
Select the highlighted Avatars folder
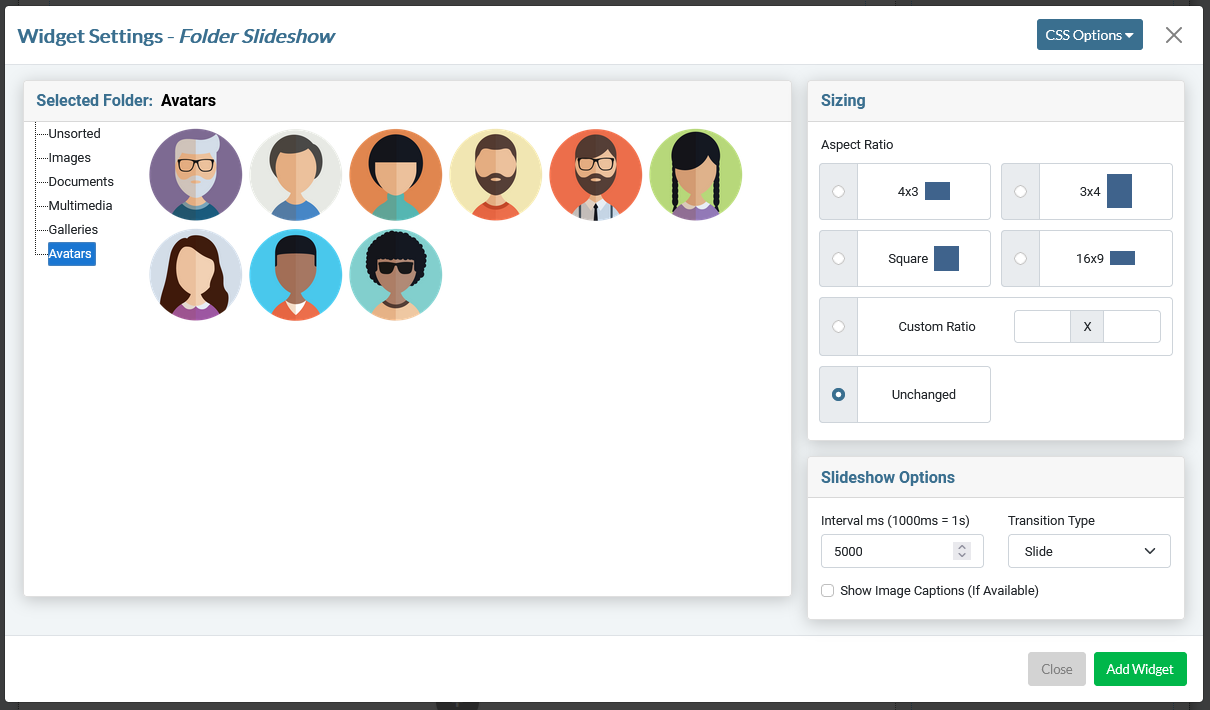[x=72, y=254]
